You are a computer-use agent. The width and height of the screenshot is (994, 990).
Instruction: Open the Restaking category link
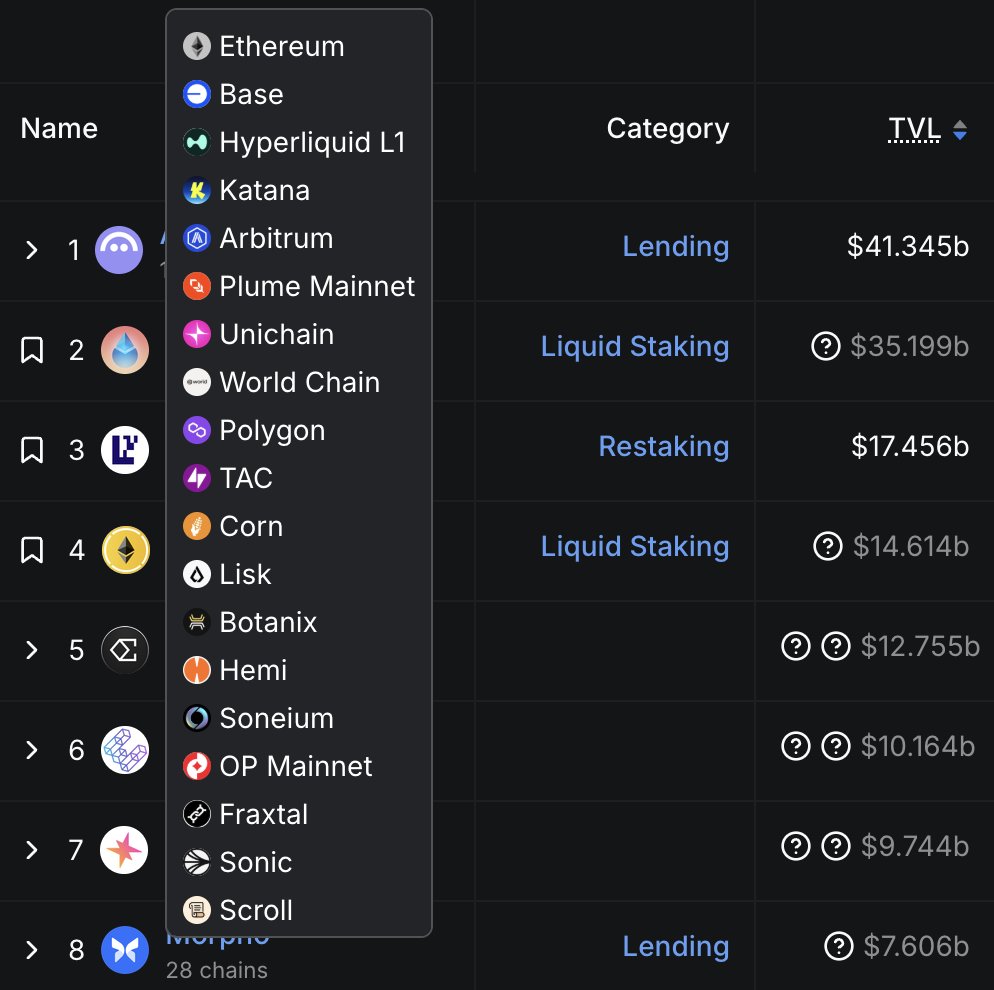(663, 446)
